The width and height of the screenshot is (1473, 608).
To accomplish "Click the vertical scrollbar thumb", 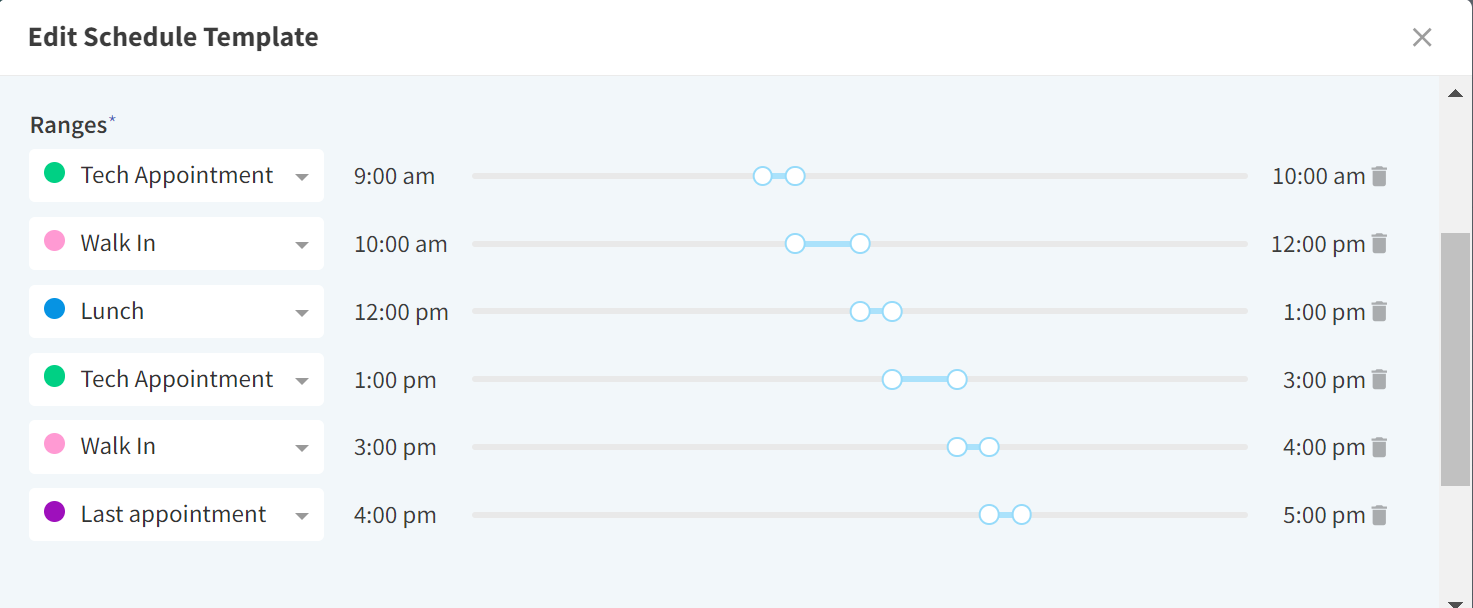I will [x=1455, y=360].
